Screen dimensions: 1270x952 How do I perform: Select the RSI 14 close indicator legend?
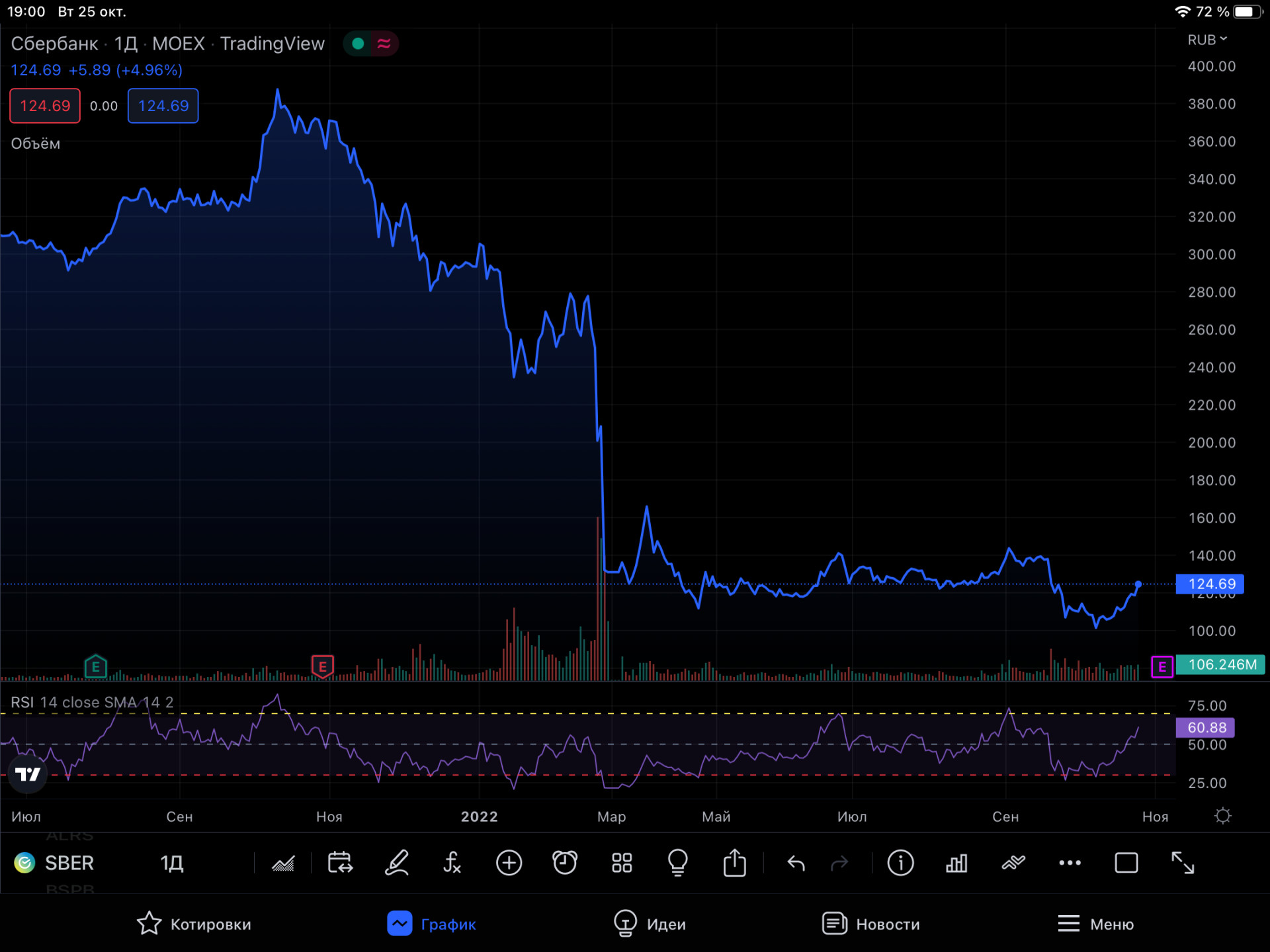coord(92,702)
